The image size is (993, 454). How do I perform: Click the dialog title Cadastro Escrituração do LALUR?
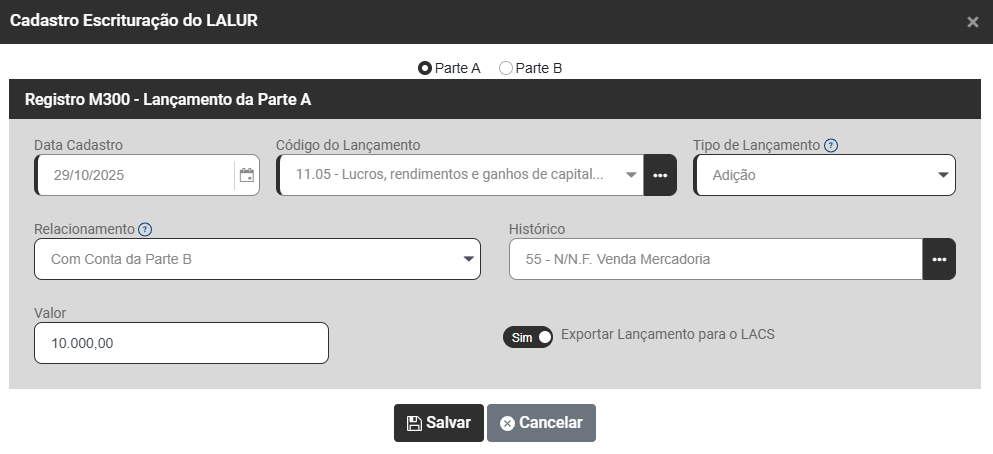134,20
